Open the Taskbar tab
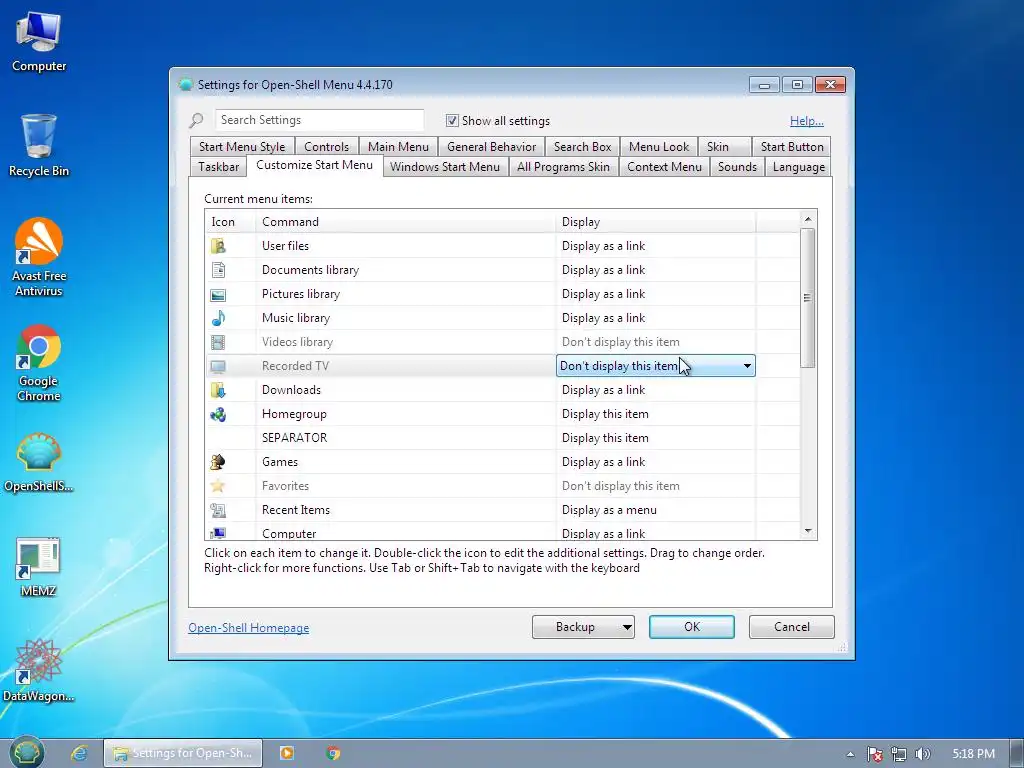Image resolution: width=1024 pixels, height=768 pixels. tap(219, 167)
